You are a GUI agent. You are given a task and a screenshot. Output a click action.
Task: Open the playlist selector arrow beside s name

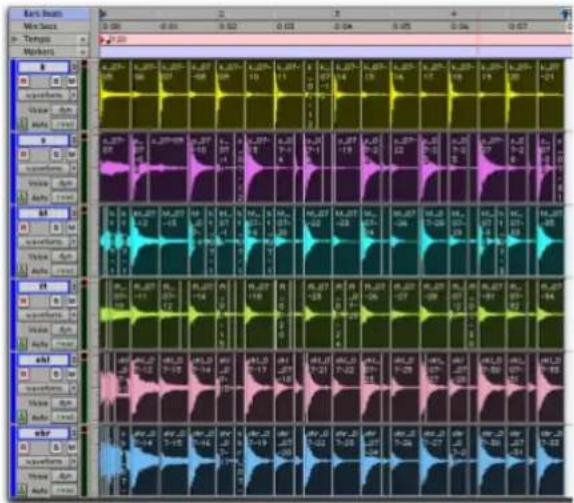click(x=74, y=140)
